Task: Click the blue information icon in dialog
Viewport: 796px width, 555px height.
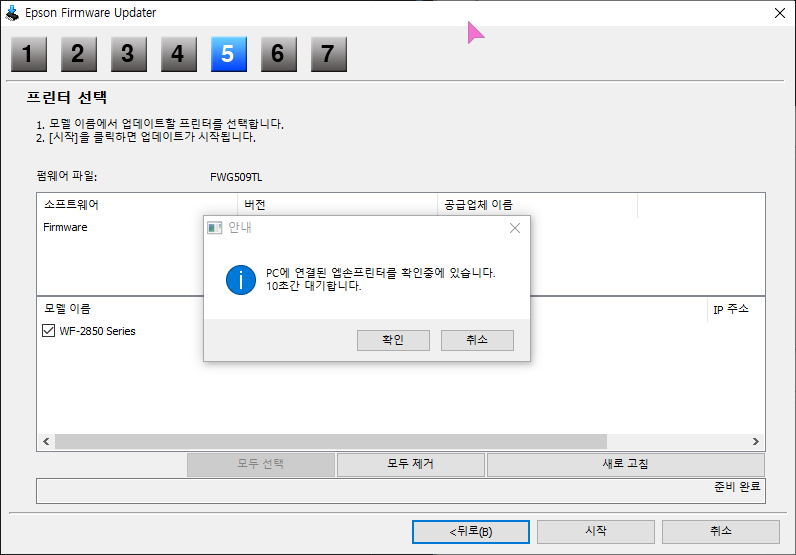Action: (241, 280)
